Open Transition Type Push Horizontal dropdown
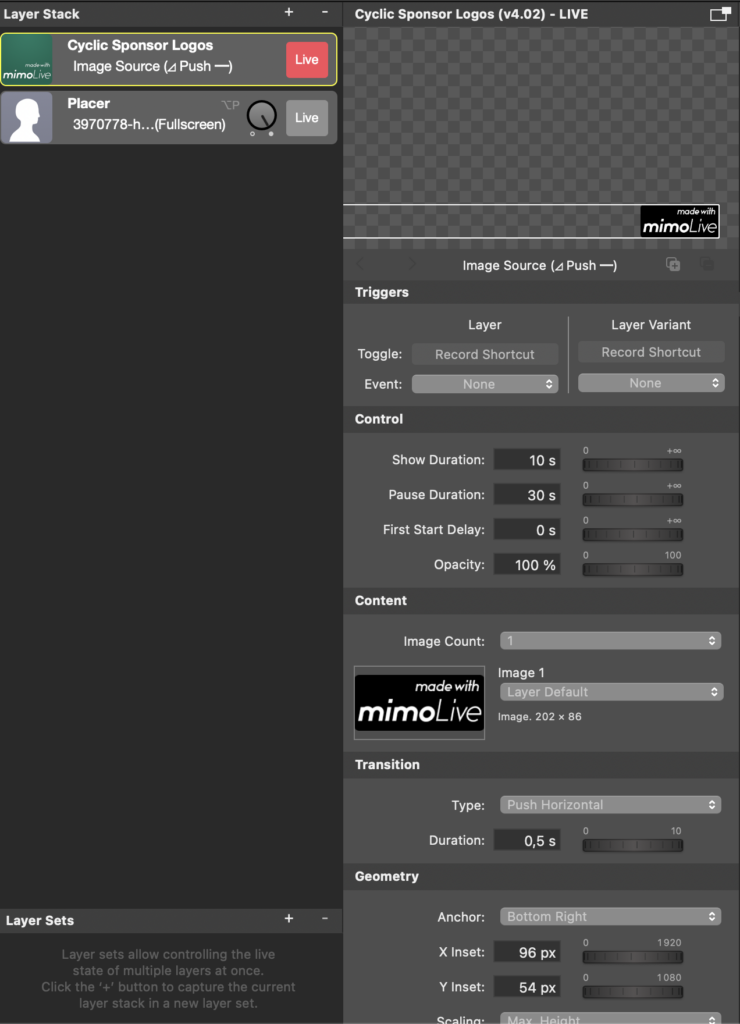 click(610, 805)
